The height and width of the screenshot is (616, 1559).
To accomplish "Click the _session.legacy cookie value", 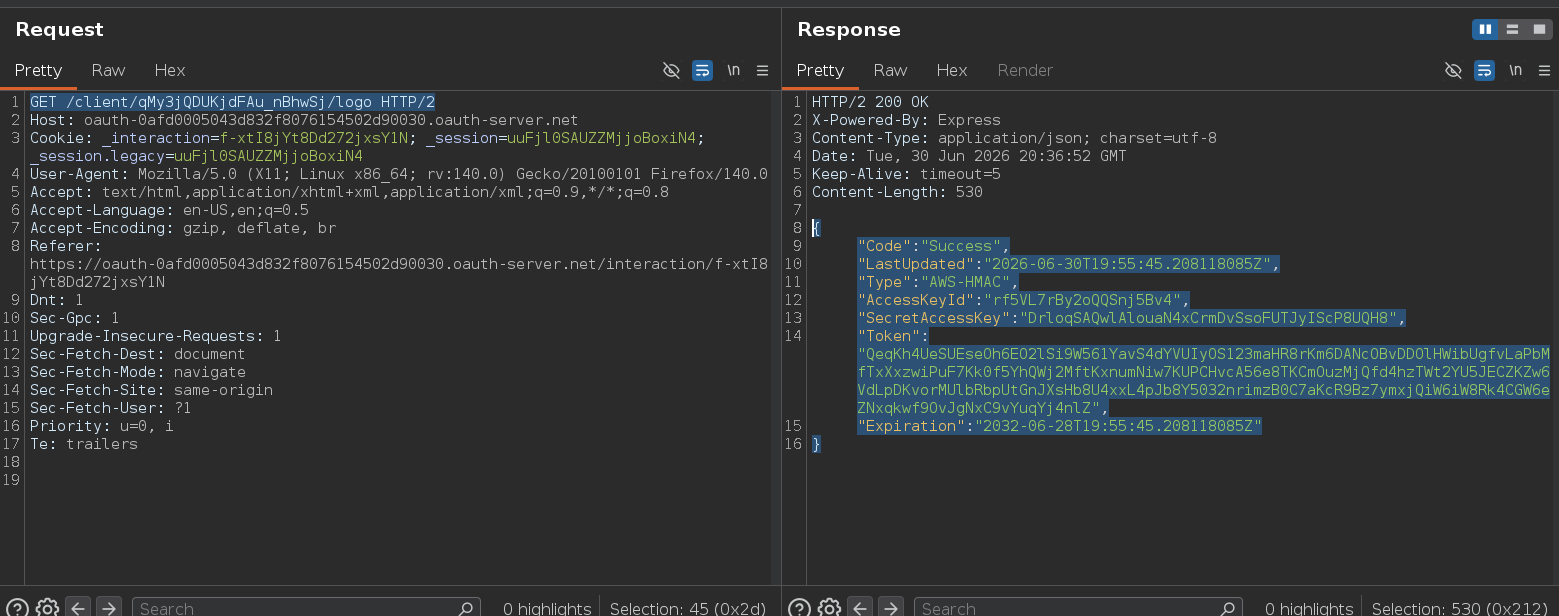I will (269, 156).
